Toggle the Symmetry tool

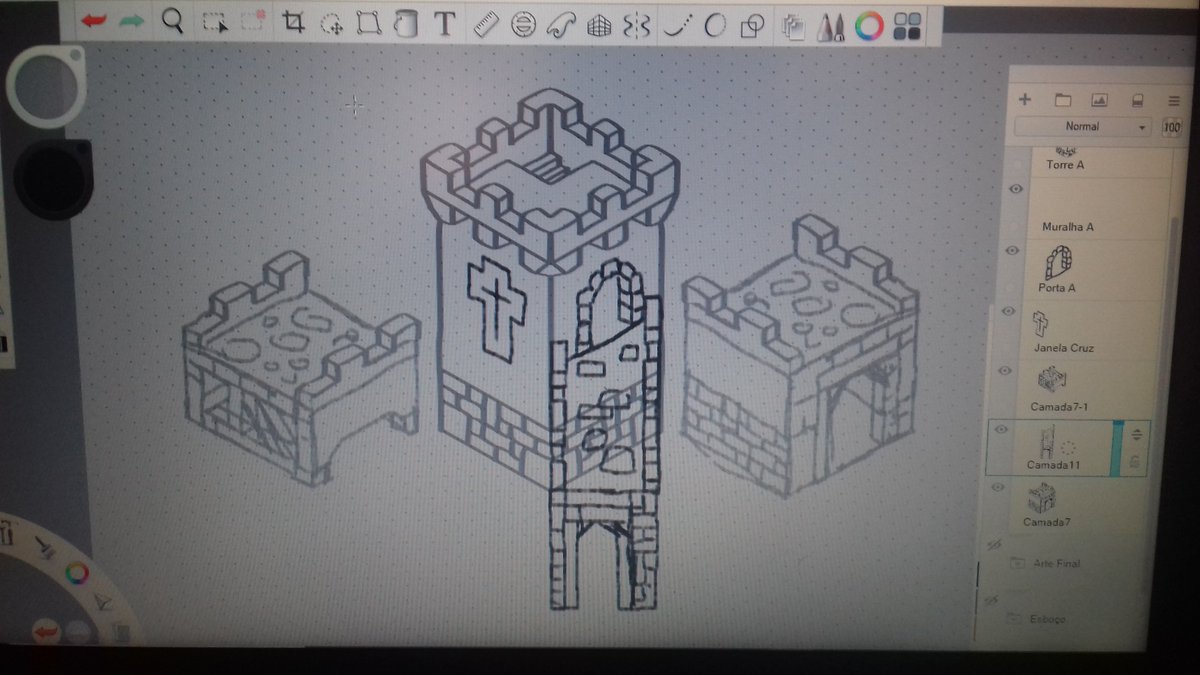636,26
